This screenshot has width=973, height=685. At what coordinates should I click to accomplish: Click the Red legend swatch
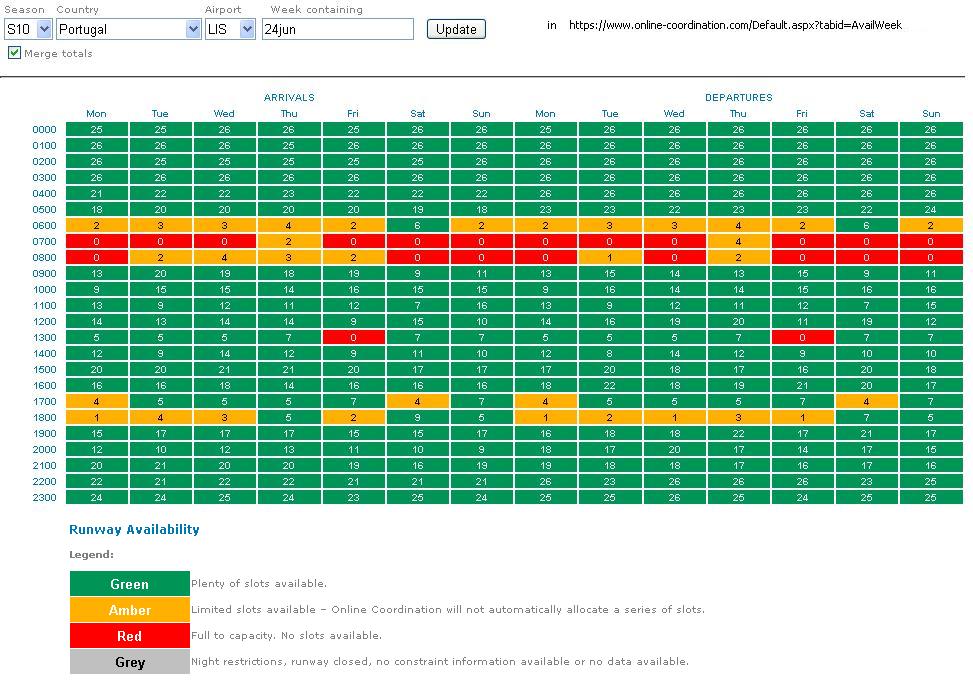(129, 636)
